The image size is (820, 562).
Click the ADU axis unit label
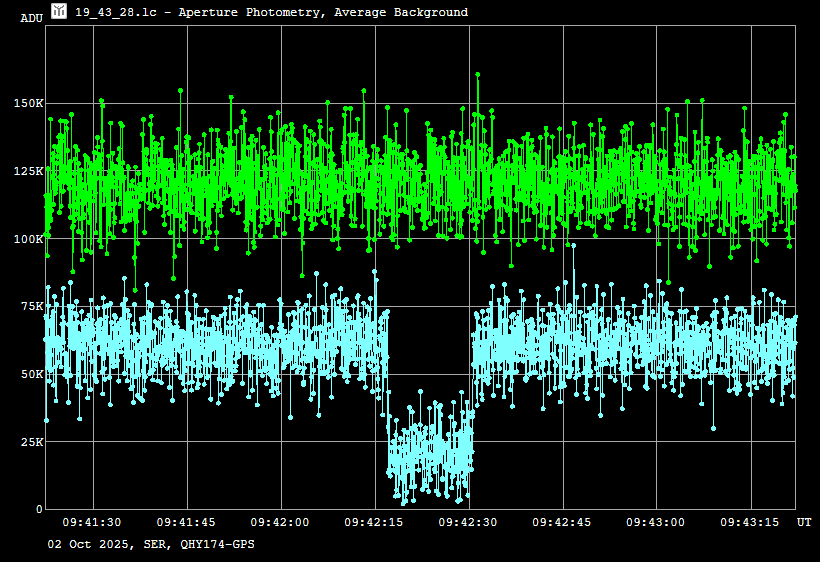pyautogui.click(x=31, y=18)
